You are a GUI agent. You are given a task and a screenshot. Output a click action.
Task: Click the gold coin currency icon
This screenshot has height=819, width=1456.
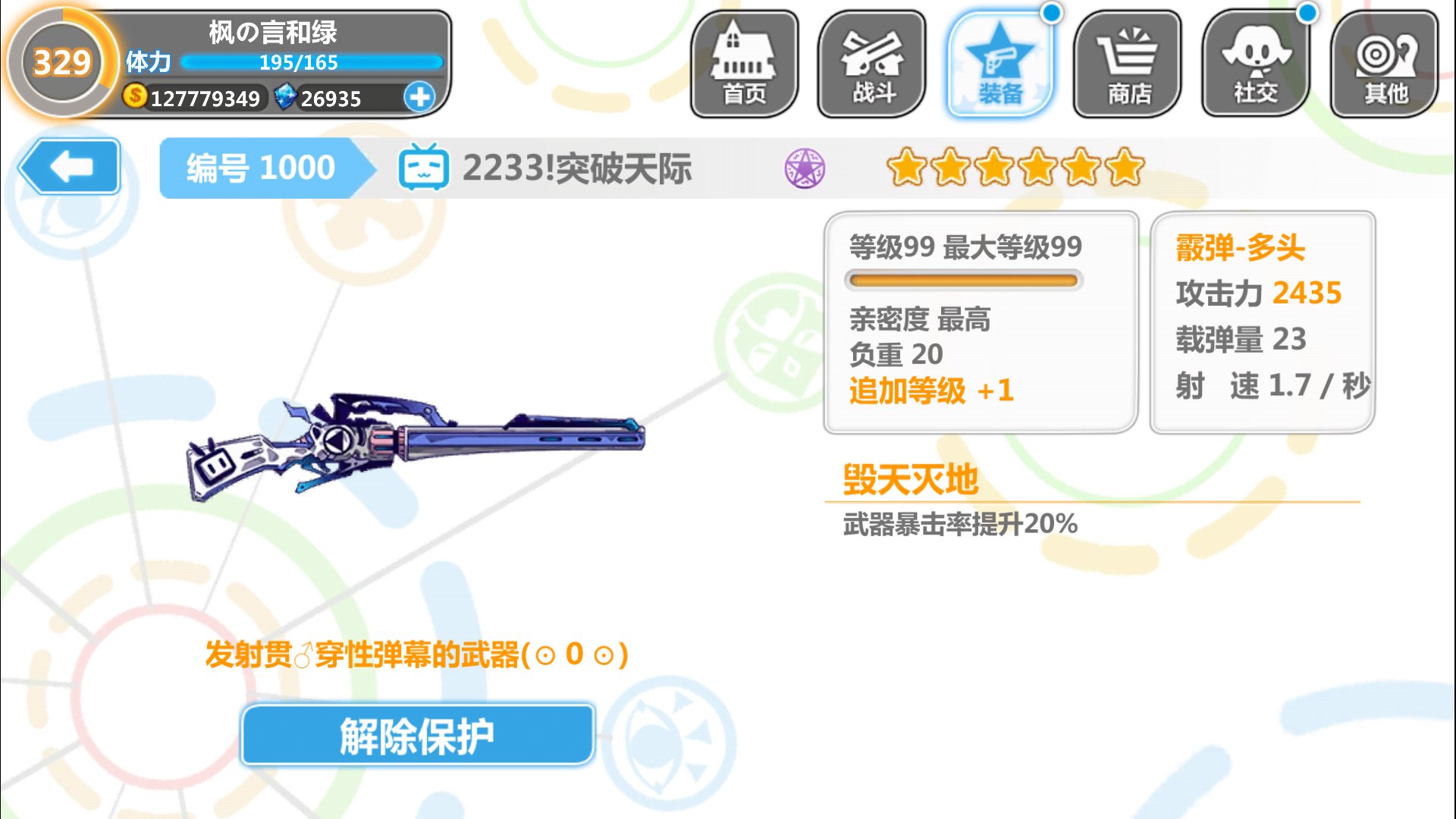coord(135,96)
